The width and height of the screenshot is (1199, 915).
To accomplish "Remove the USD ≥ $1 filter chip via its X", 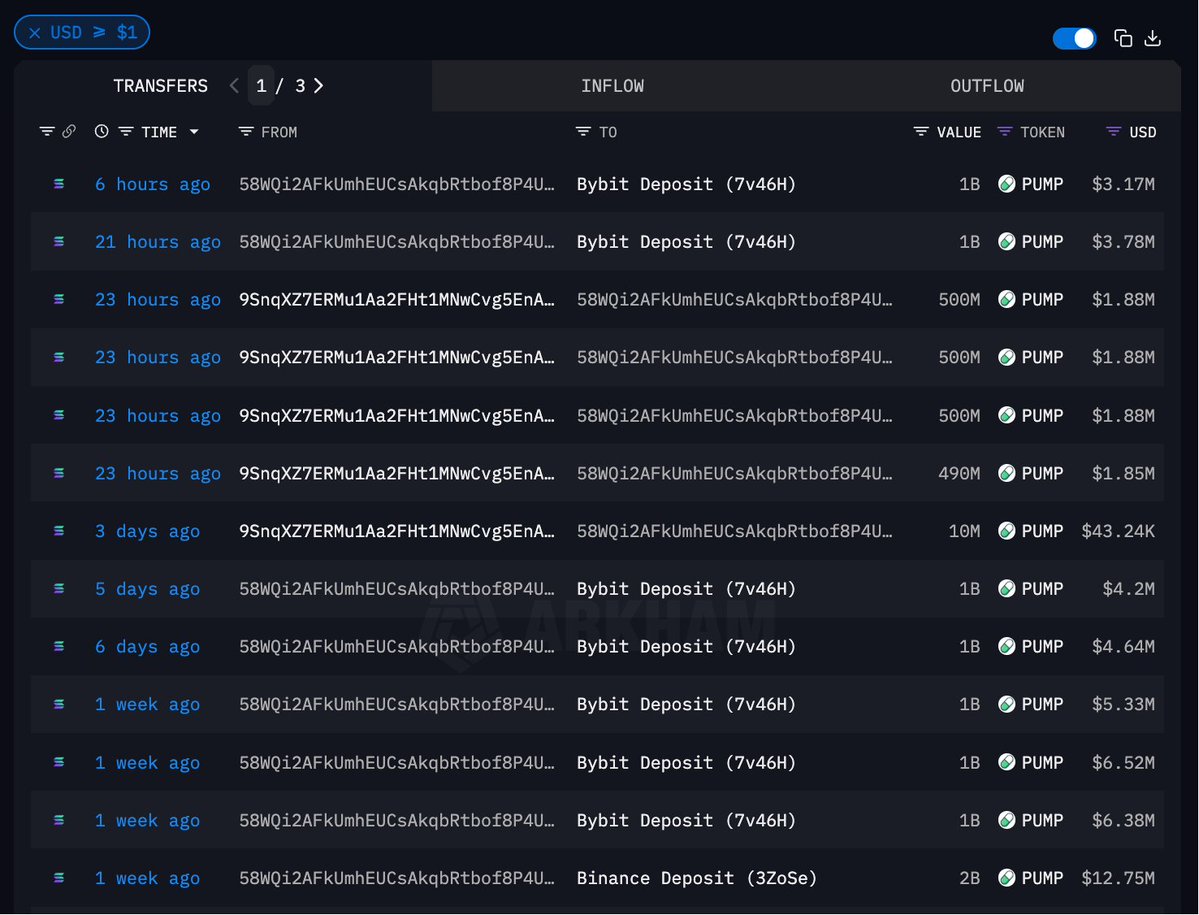I will tap(34, 33).
